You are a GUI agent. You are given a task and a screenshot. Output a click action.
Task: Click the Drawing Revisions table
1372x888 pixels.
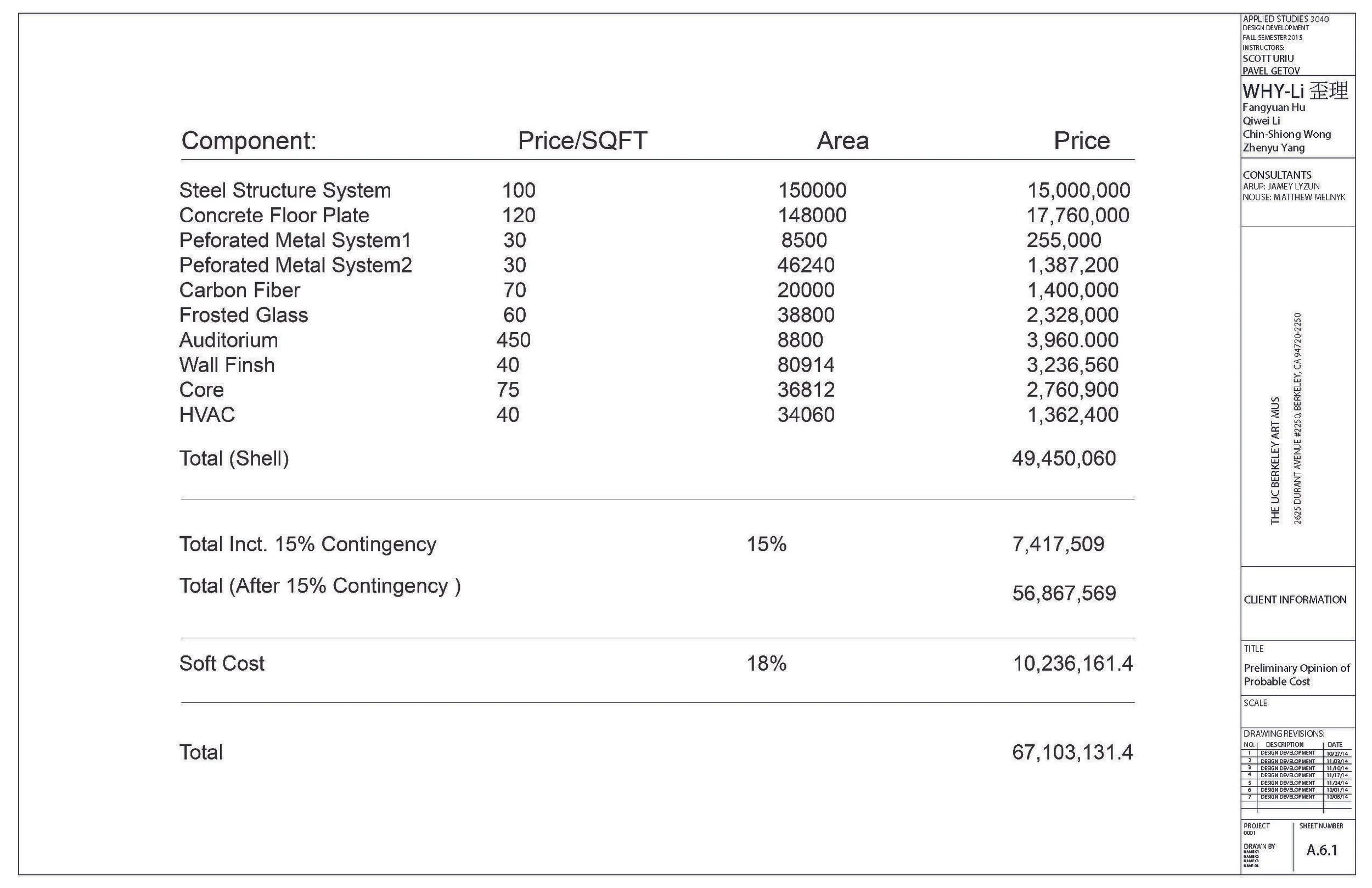[x=1297, y=771]
